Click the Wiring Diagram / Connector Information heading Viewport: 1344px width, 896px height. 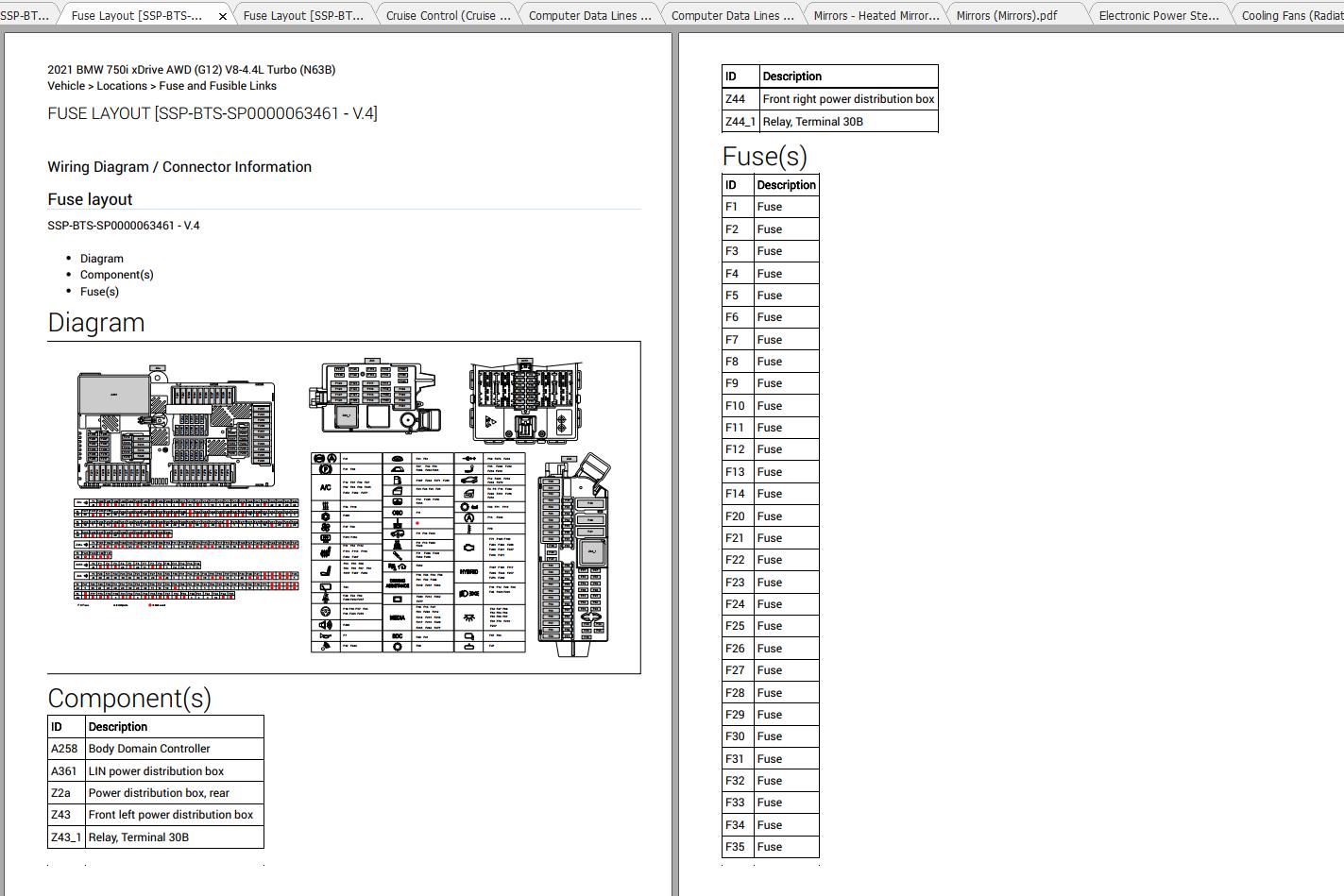click(x=179, y=167)
